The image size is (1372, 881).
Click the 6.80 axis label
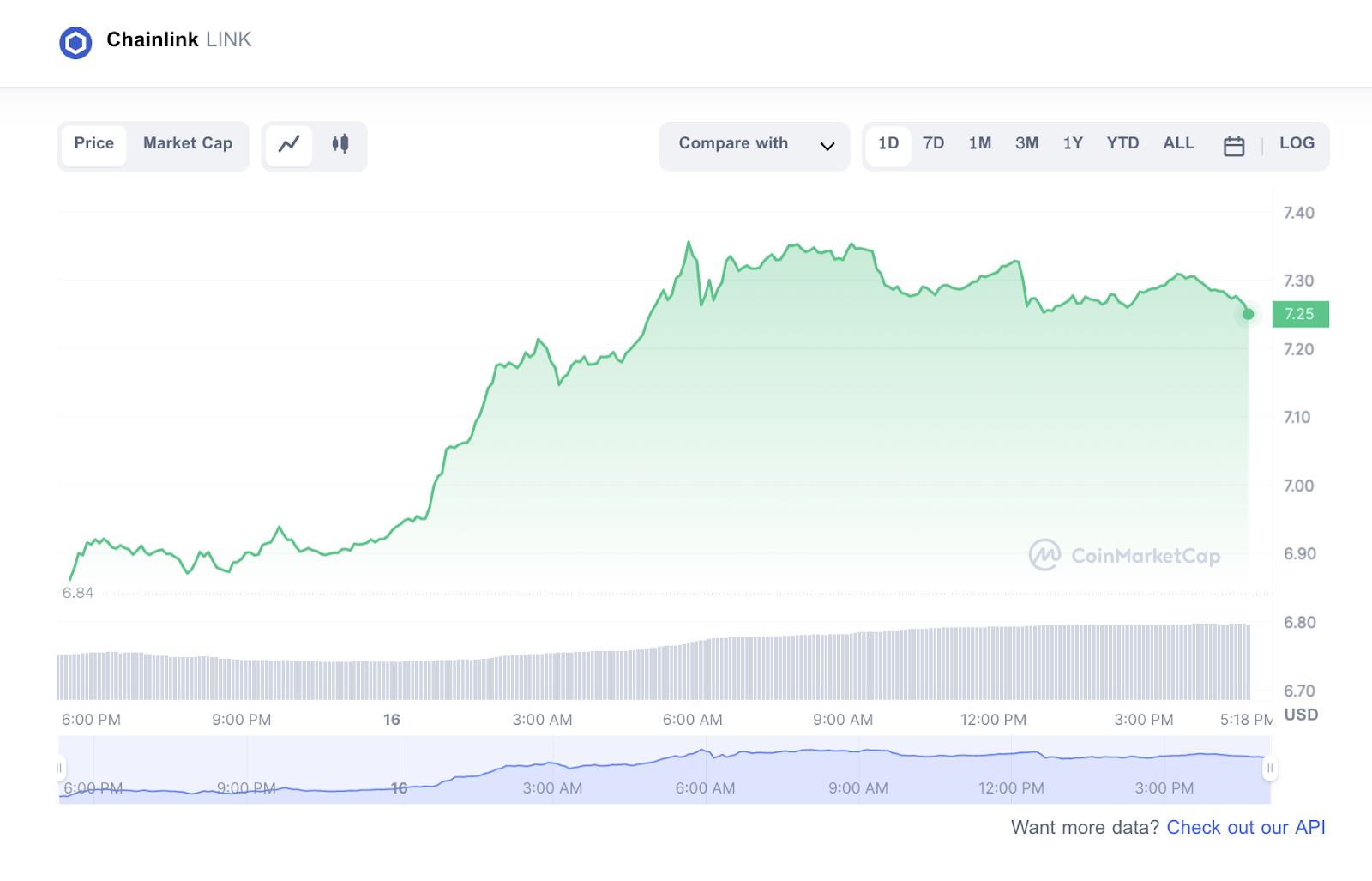pos(1300,623)
